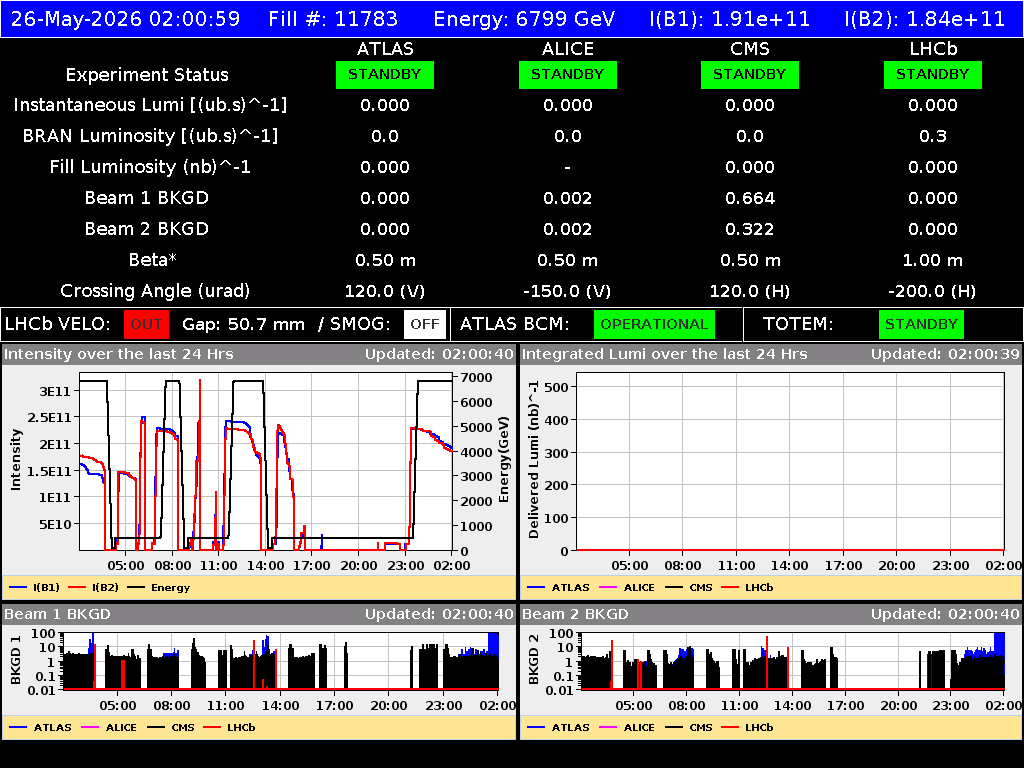Screen dimensions: 1024x768
Task: Click the Beam 2 BKGD row label in table
Action: tap(147, 229)
